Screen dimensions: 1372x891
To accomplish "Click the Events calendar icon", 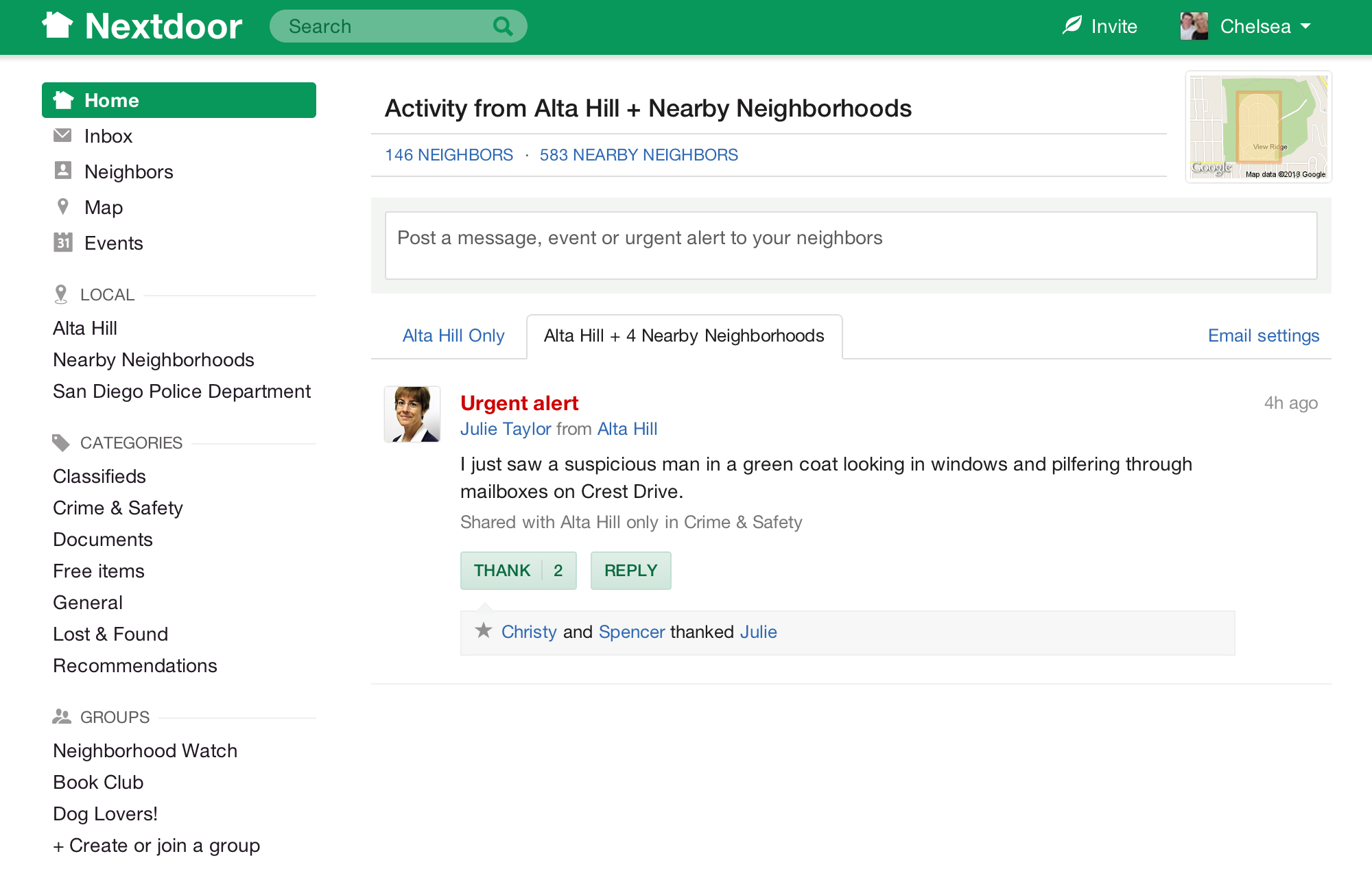I will [x=62, y=241].
